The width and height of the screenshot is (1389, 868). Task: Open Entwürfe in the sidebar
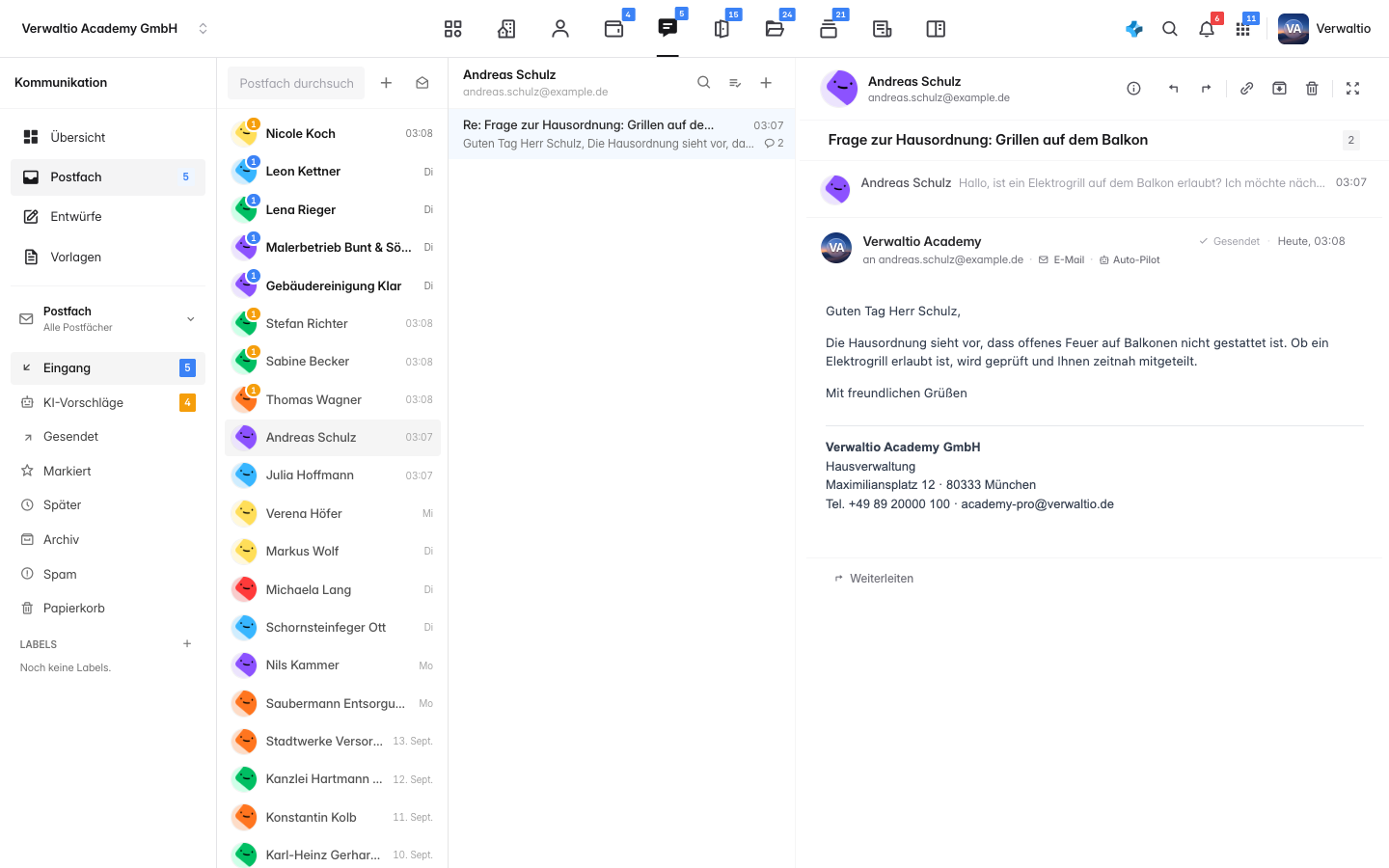pyautogui.click(x=108, y=217)
